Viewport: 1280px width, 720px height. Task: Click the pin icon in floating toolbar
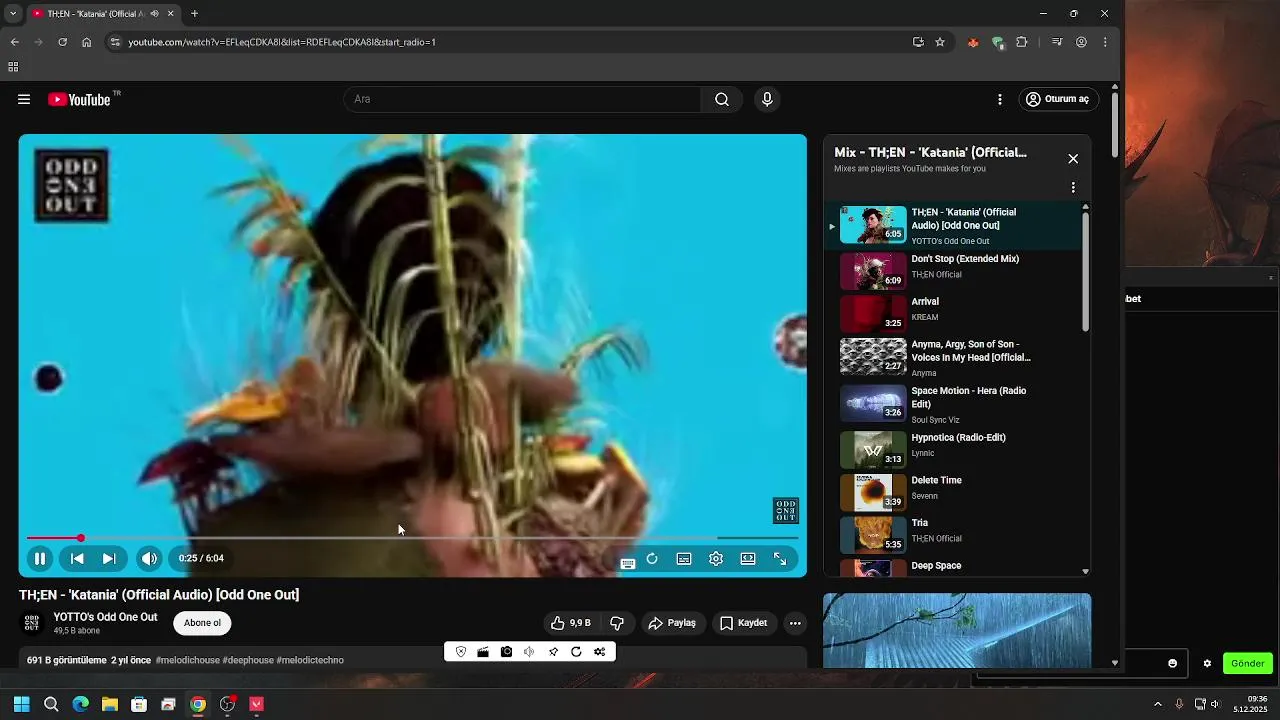pos(553,652)
